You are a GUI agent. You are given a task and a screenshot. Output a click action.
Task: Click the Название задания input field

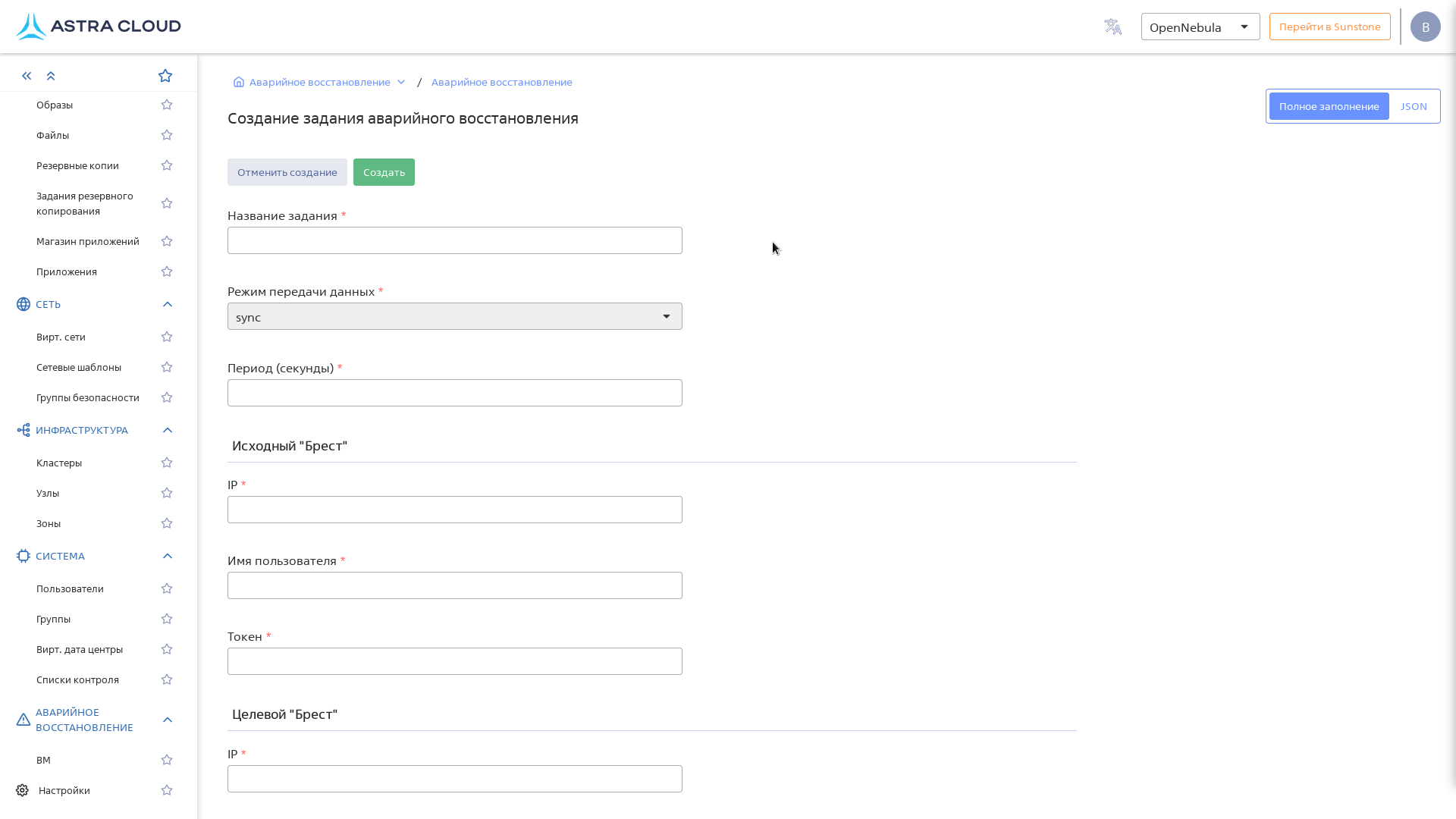click(x=455, y=240)
